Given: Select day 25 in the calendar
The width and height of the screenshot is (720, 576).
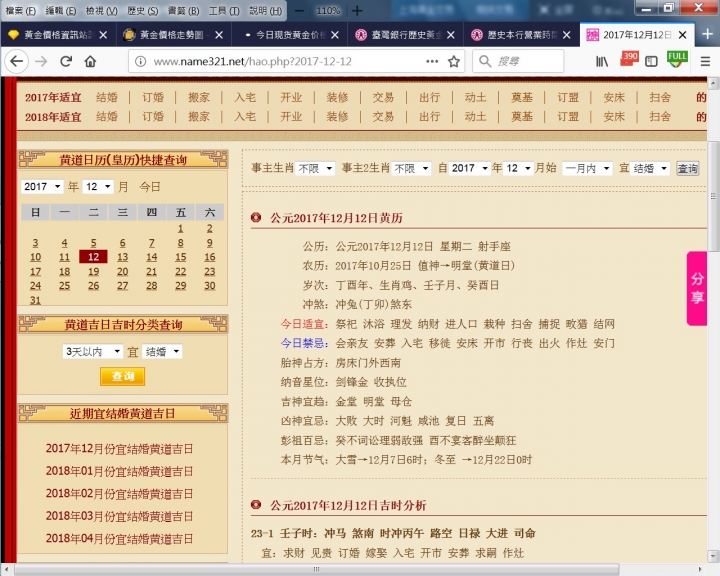Looking at the screenshot, I should [64, 285].
